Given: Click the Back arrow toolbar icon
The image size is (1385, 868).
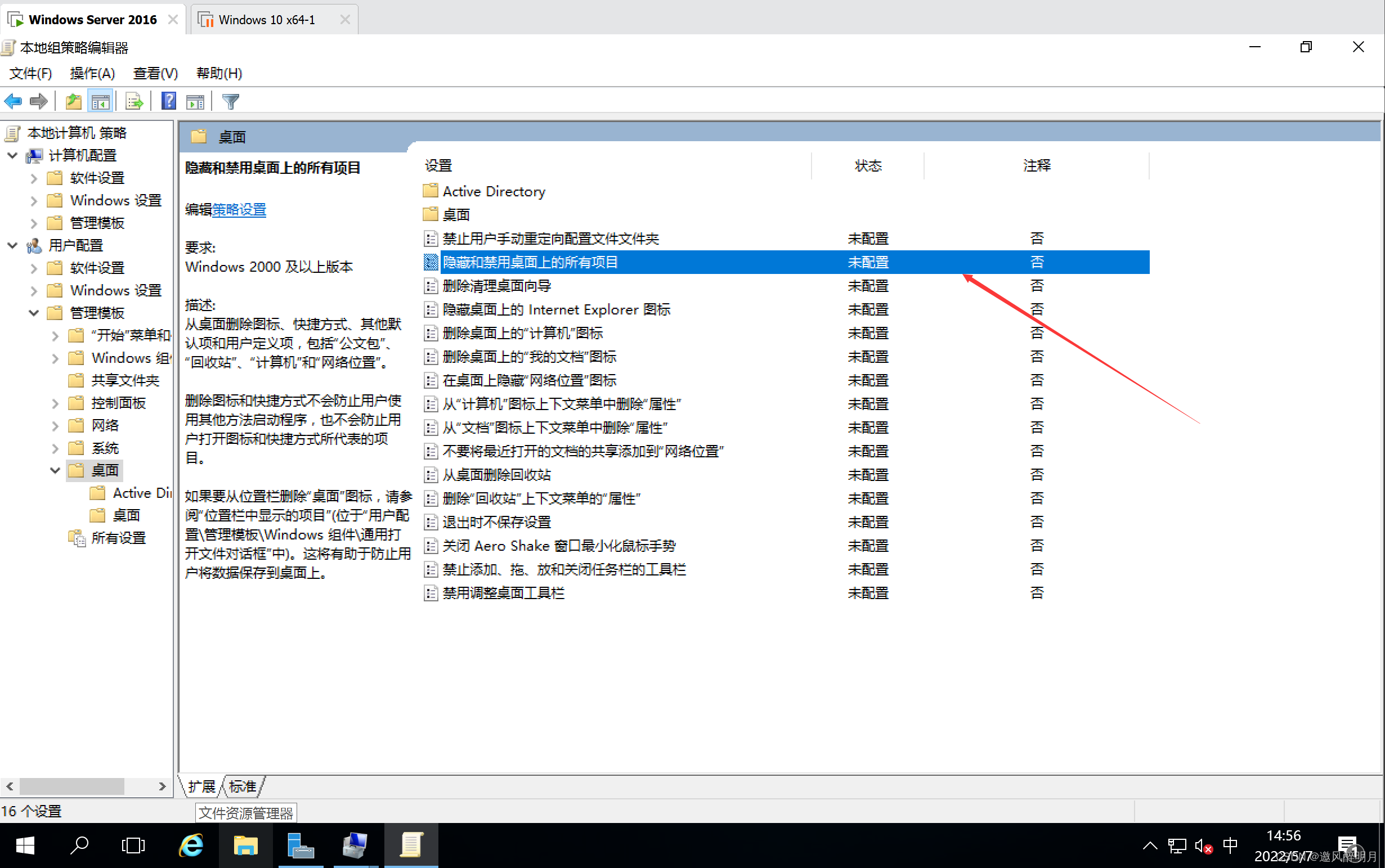Looking at the screenshot, I should coord(12,102).
